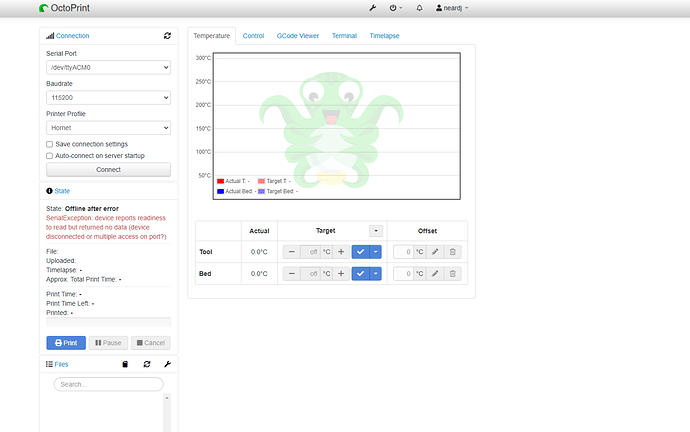Collapse the State panel header
This screenshot has width=690, height=432.
pos(58,191)
